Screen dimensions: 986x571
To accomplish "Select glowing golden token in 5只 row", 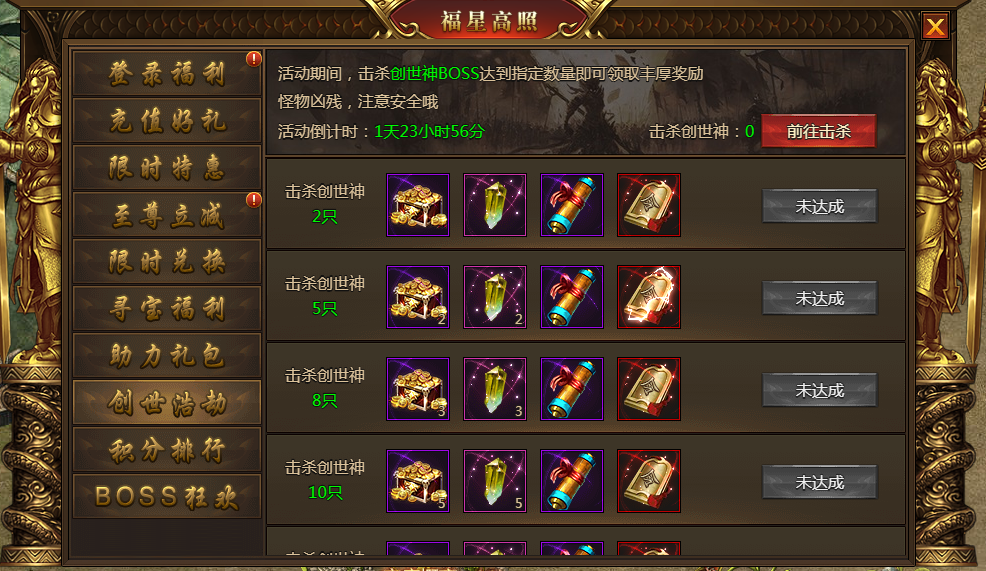I will pyautogui.click(x=649, y=297).
